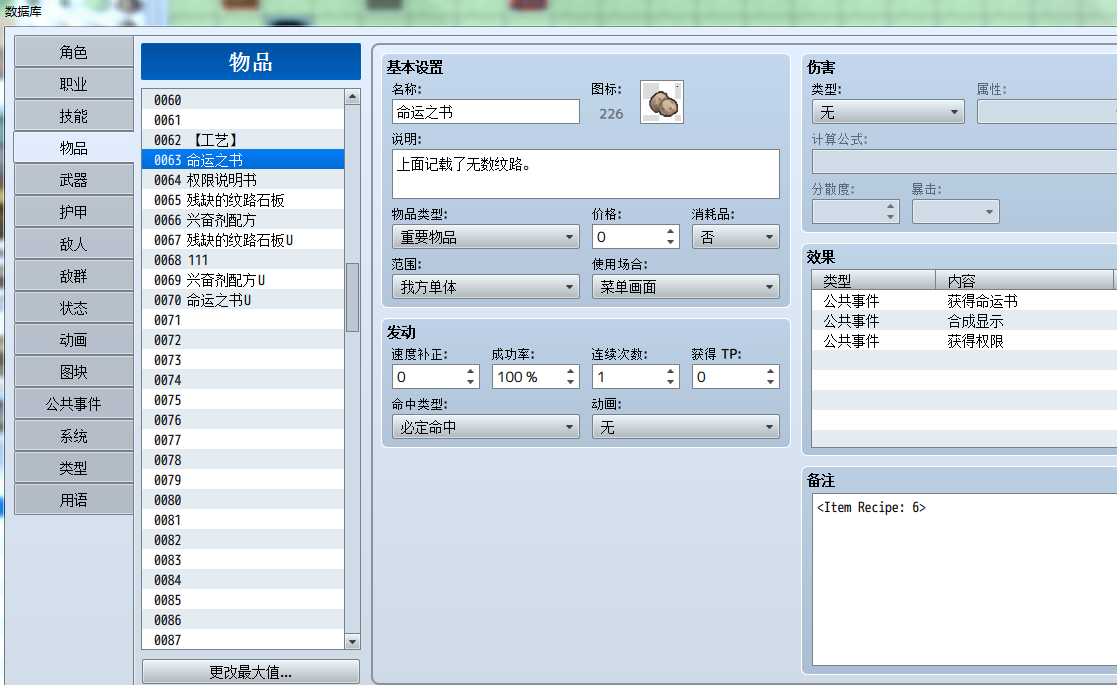
Task: Expand the 动画 dropdown showing 无
Action: [686, 427]
